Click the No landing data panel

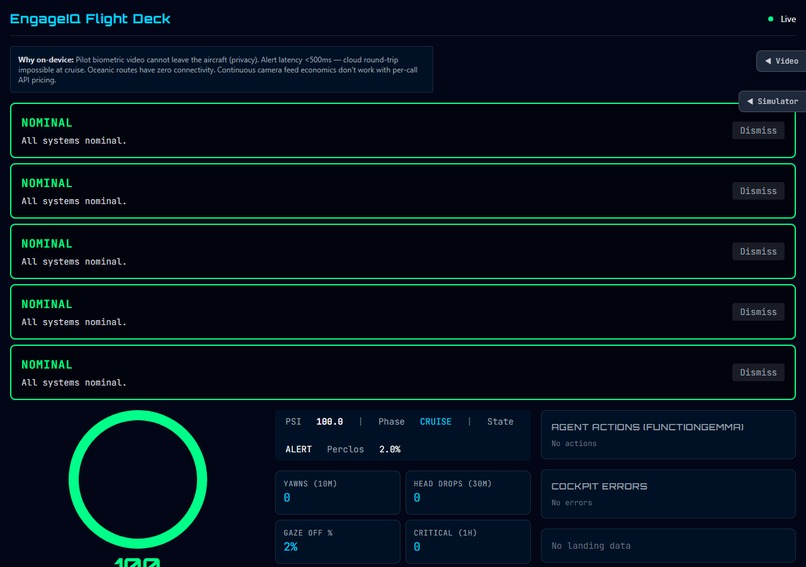[x=668, y=546]
